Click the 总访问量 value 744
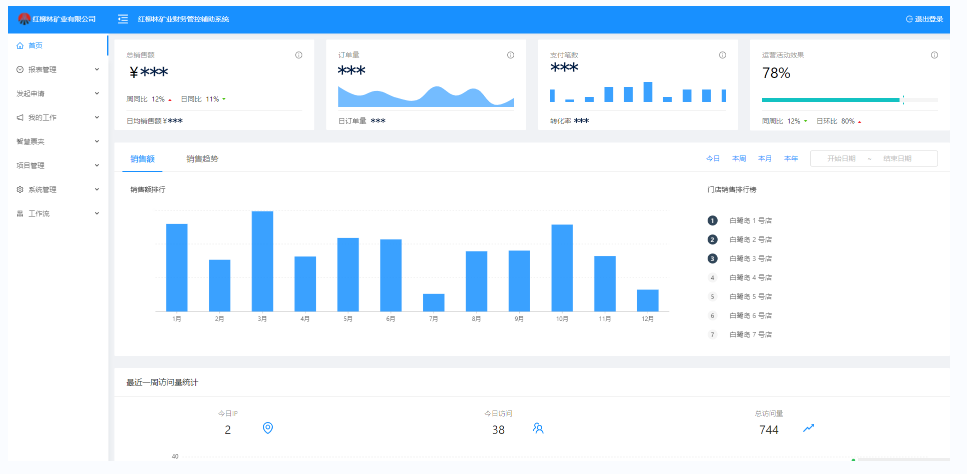Viewport: 967px width, 474px height. pyautogui.click(x=768, y=430)
